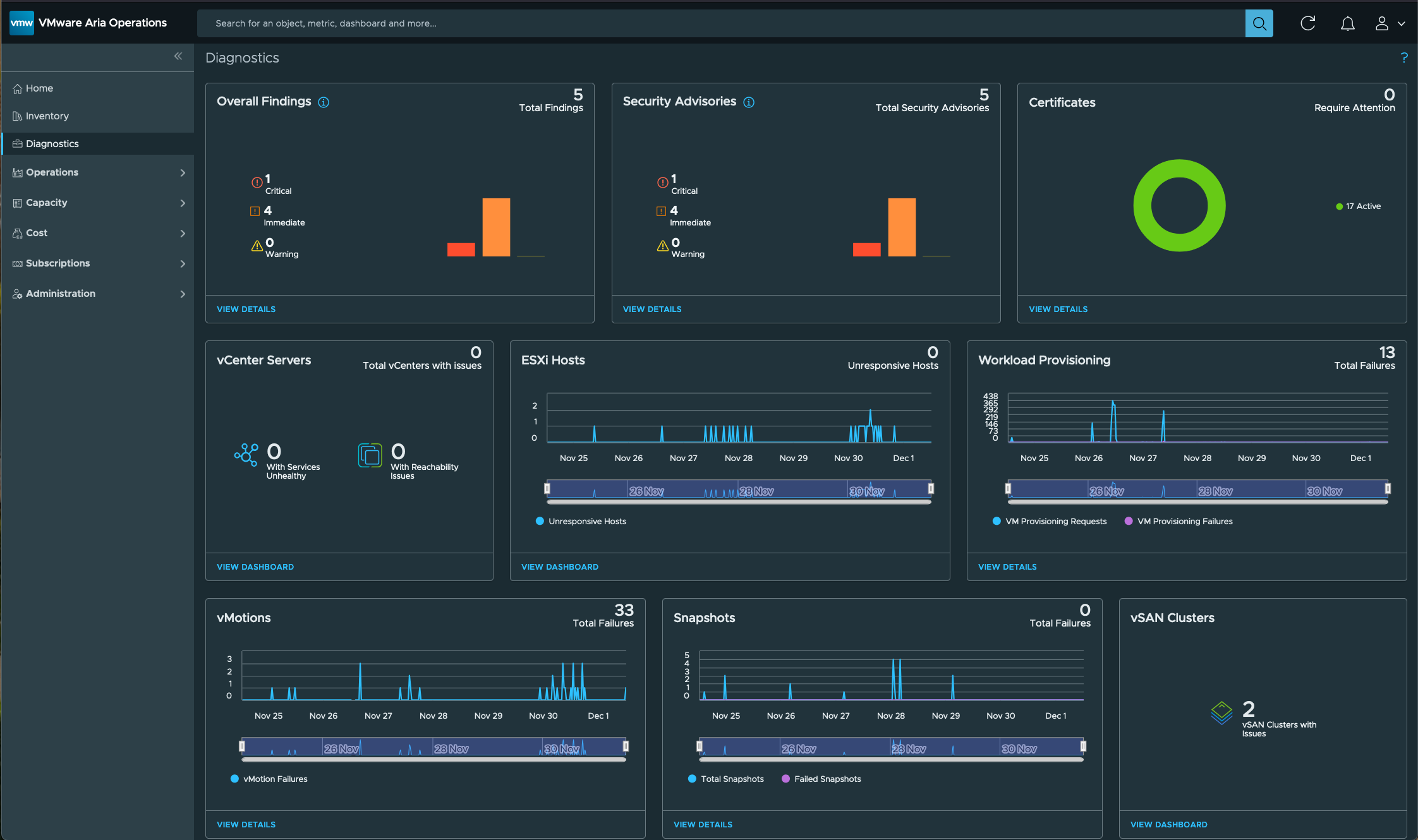View details of Overall Findings
Screen dimensions: 1418x840
pyautogui.click(x=246, y=309)
